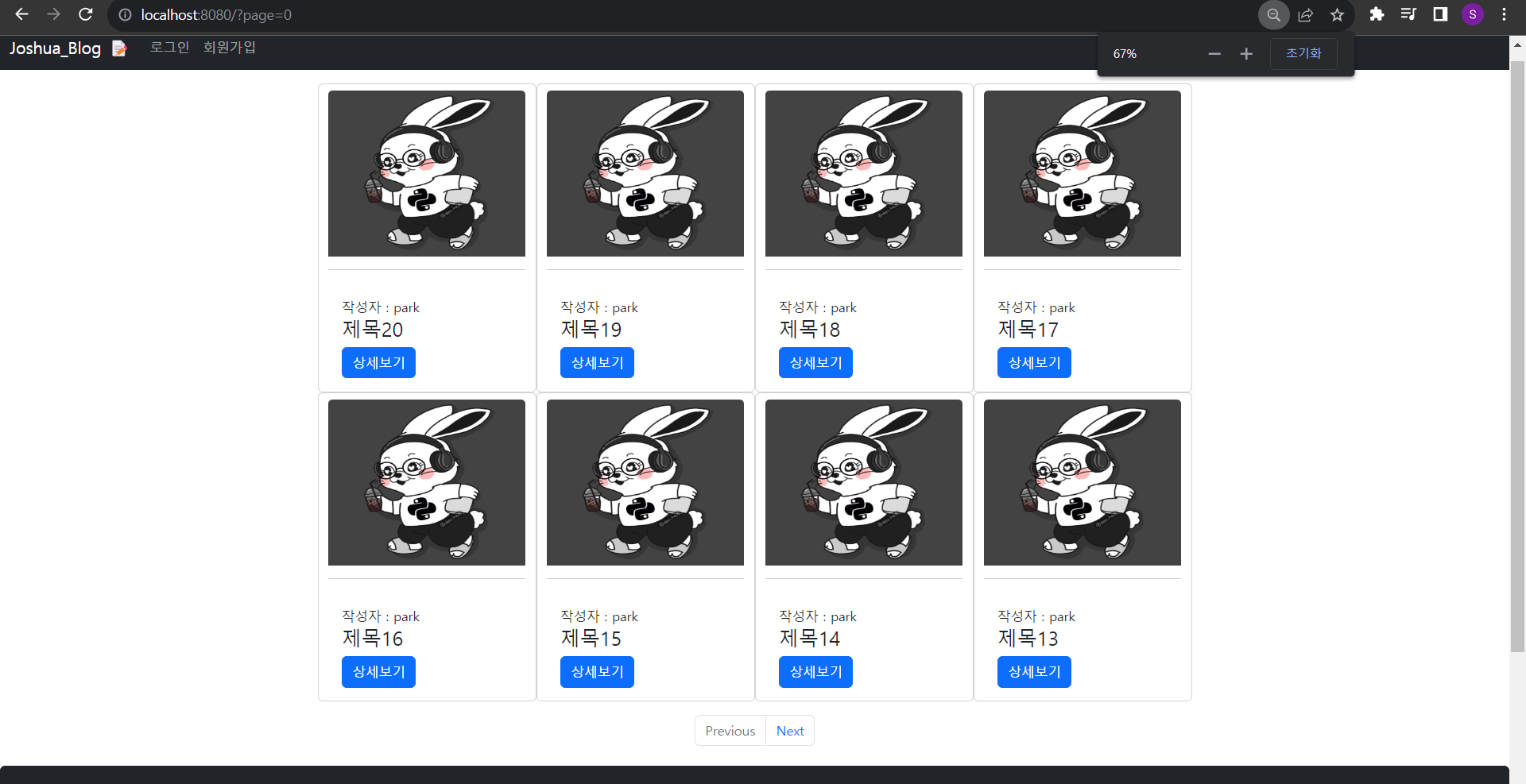Open the profile avatar S

tap(1473, 14)
